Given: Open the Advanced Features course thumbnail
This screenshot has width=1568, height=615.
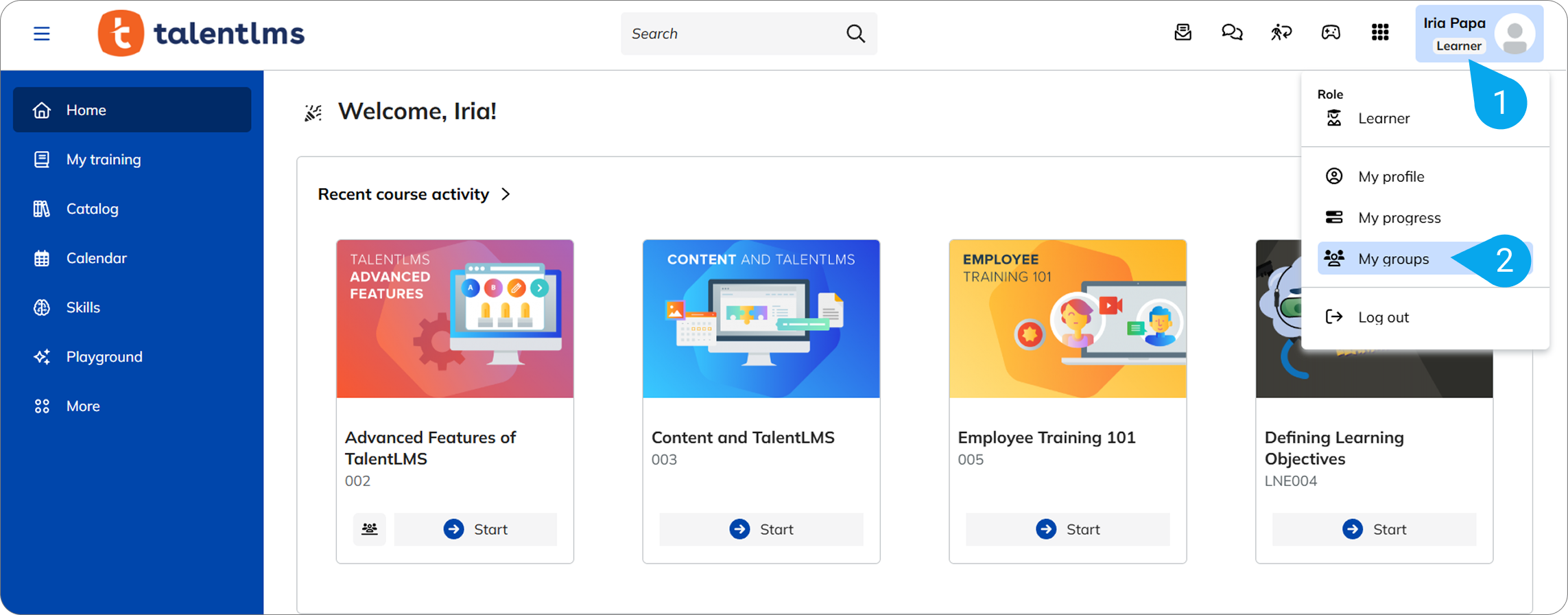Looking at the screenshot, I should click(455, 318).
